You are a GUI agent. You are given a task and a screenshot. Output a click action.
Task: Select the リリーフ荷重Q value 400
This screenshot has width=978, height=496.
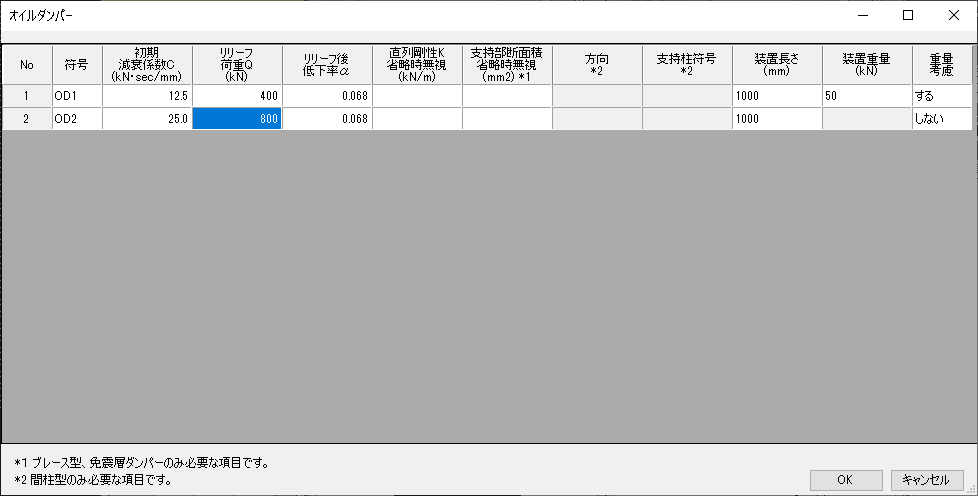click(x=237, y=96)
